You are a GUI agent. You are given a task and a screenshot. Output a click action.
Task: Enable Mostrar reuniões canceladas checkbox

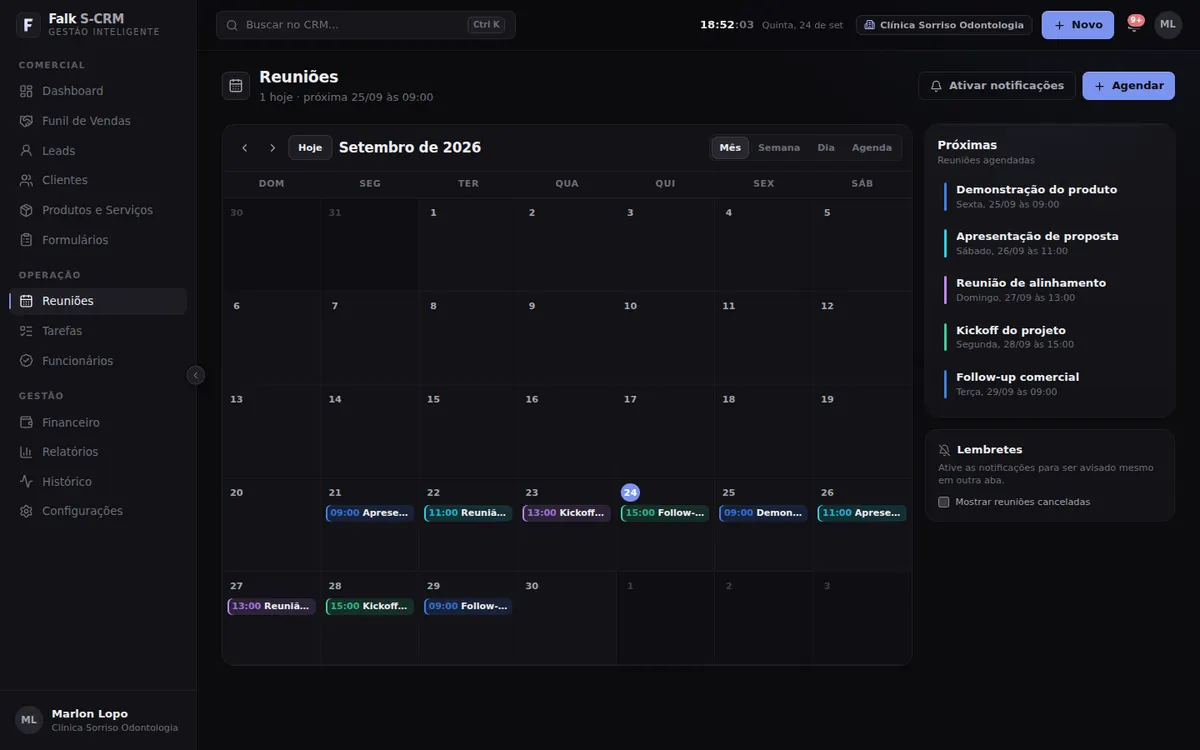(944, 502)
